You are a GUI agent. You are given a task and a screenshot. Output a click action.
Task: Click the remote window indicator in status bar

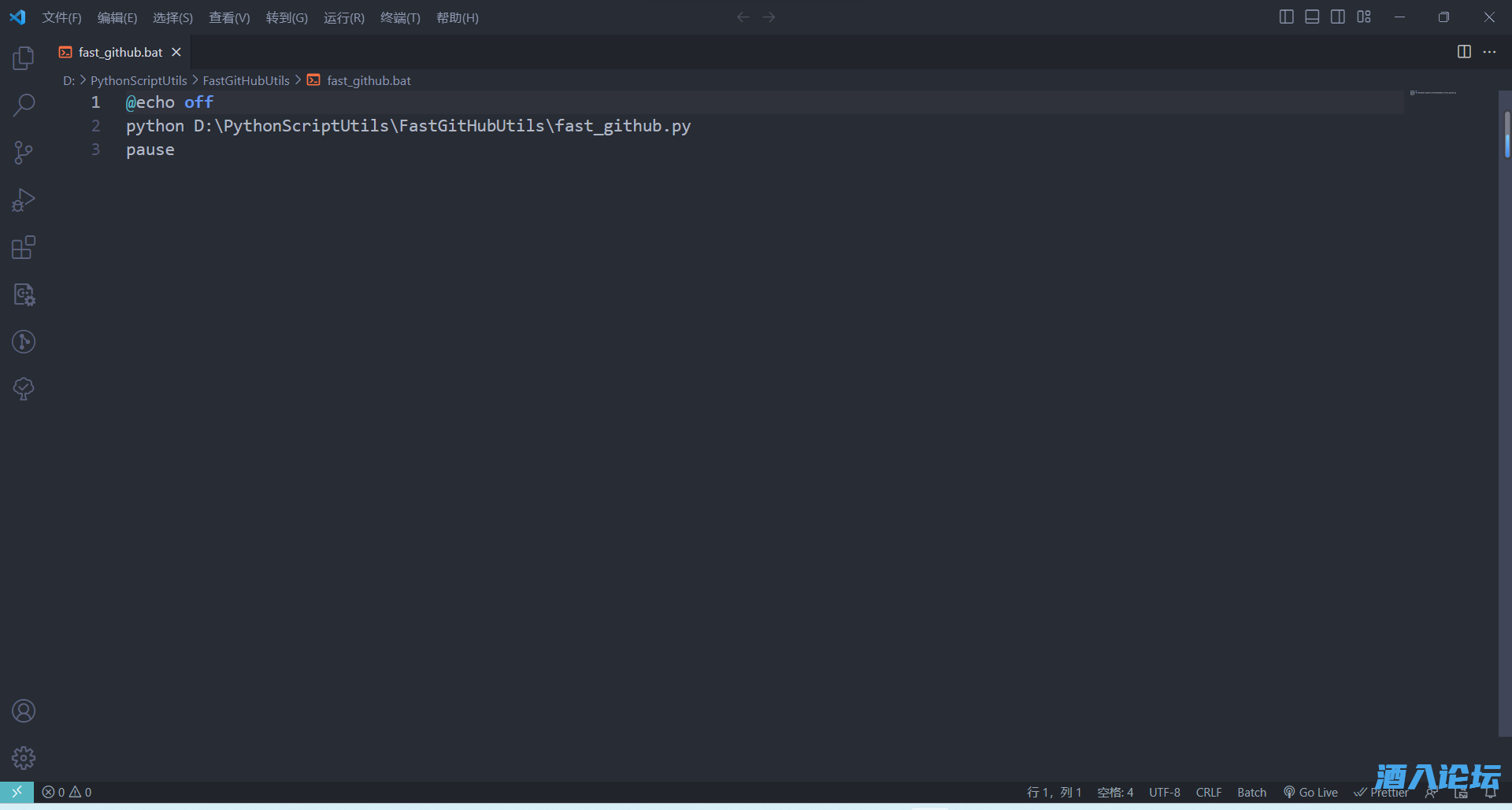coord(17,792)
